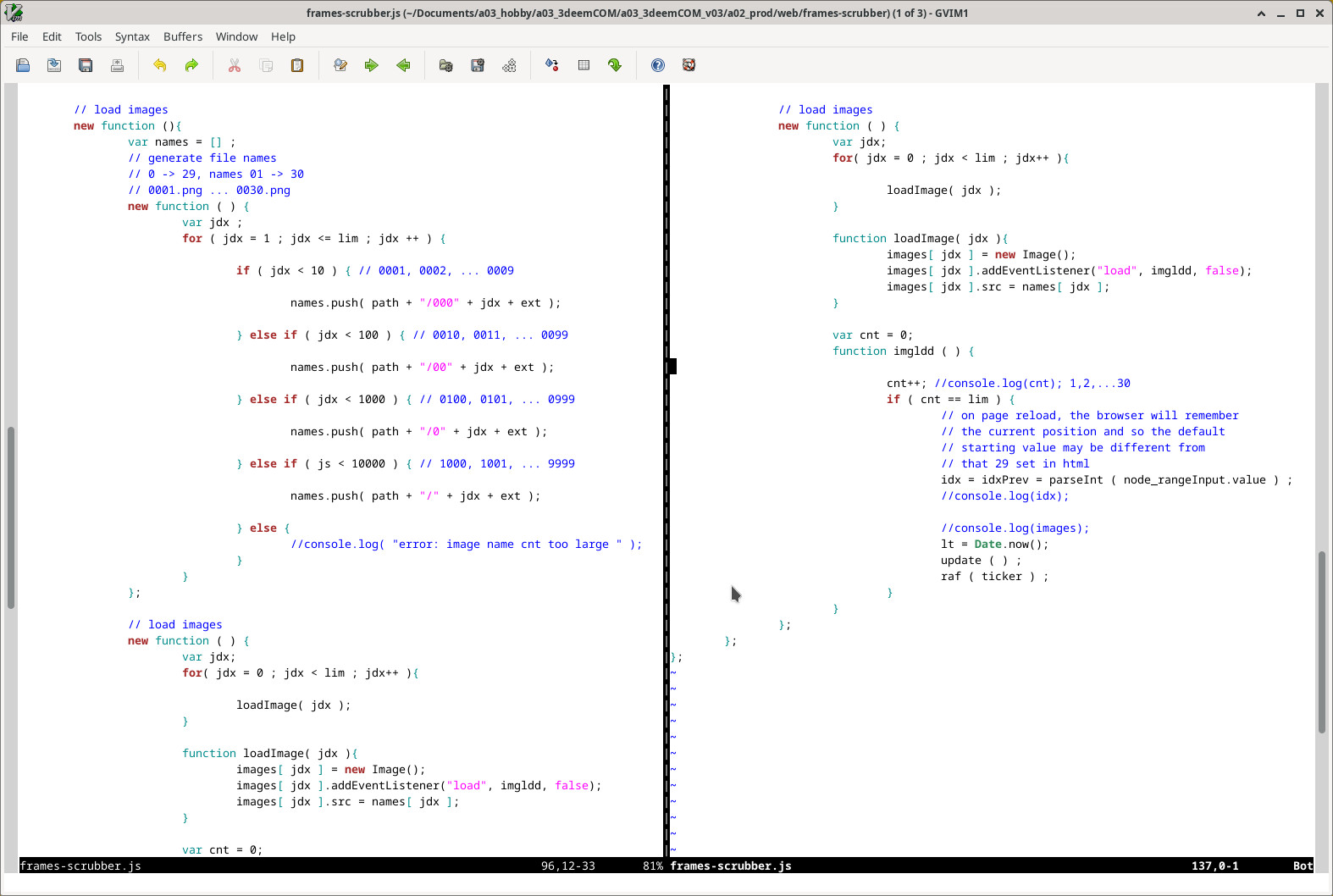This screenshot has height=896, width=1333.
Task: Click the Find Next green arrow icon
Action: 371,65
